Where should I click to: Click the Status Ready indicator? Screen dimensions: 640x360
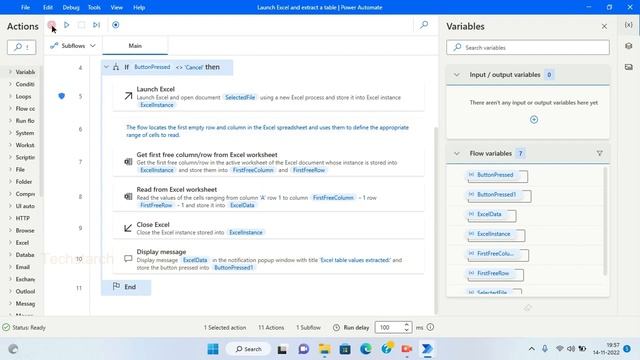[x=24, y=327]
